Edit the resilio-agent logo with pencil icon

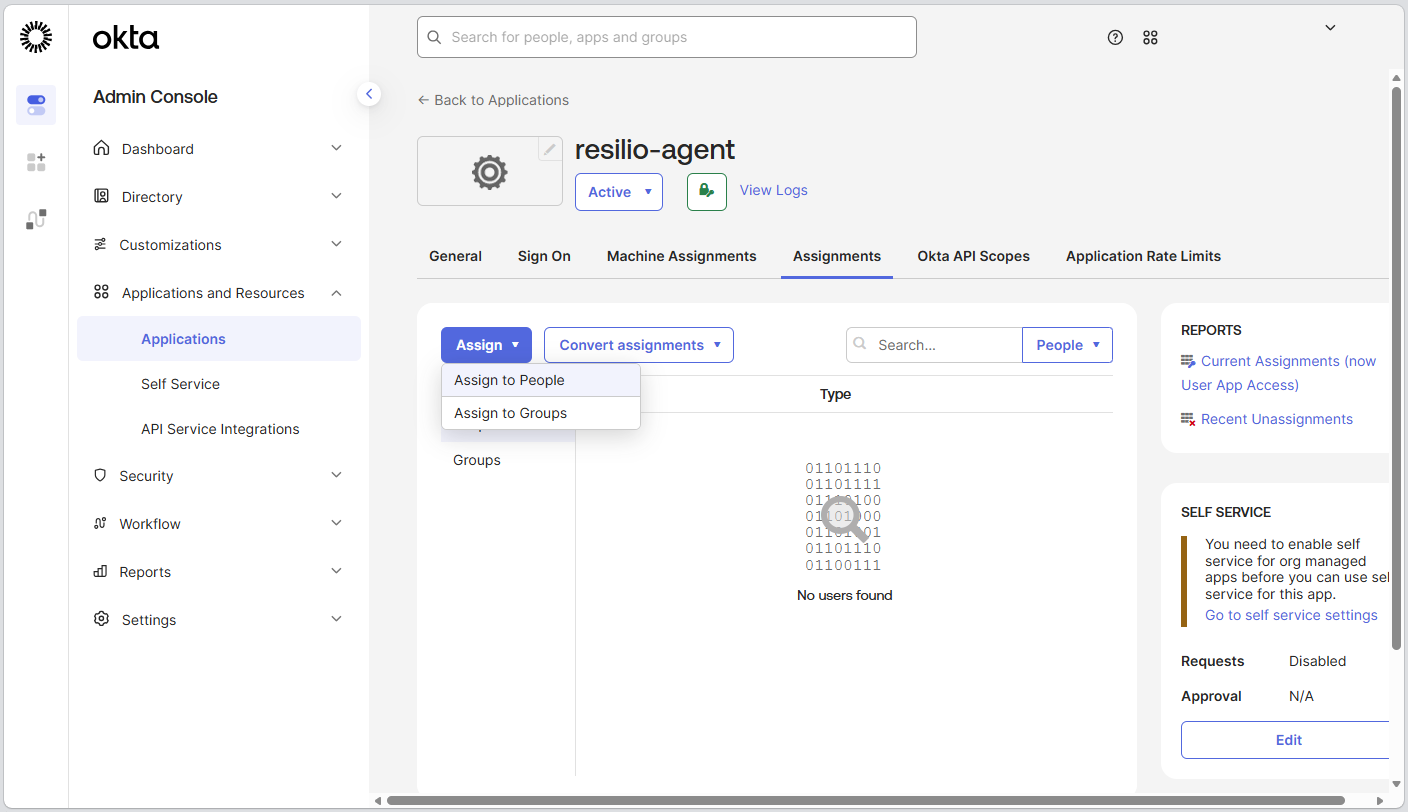click(x=550, y=149)
